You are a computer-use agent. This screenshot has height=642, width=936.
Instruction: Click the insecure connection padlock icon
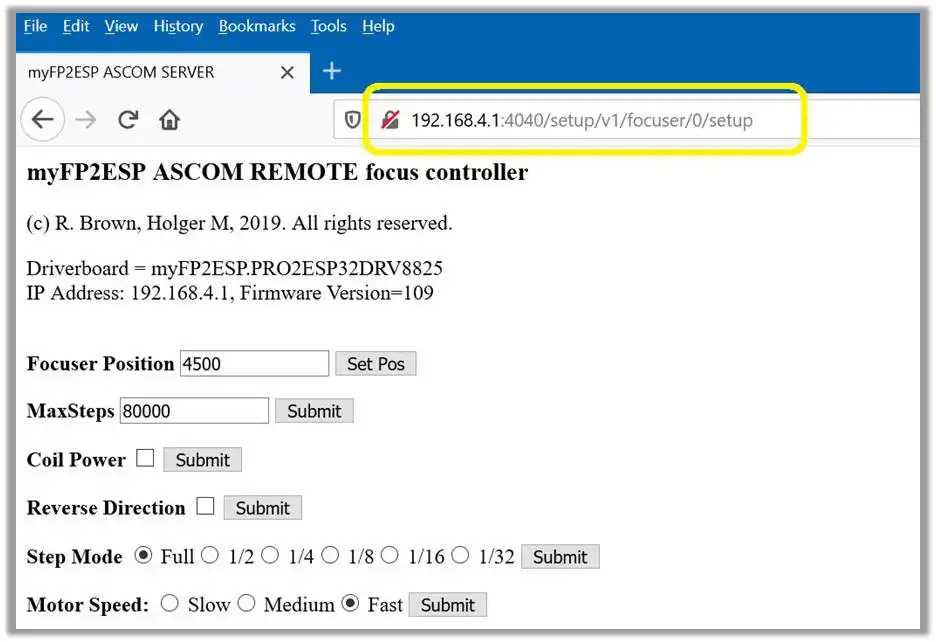click(390, 120)
